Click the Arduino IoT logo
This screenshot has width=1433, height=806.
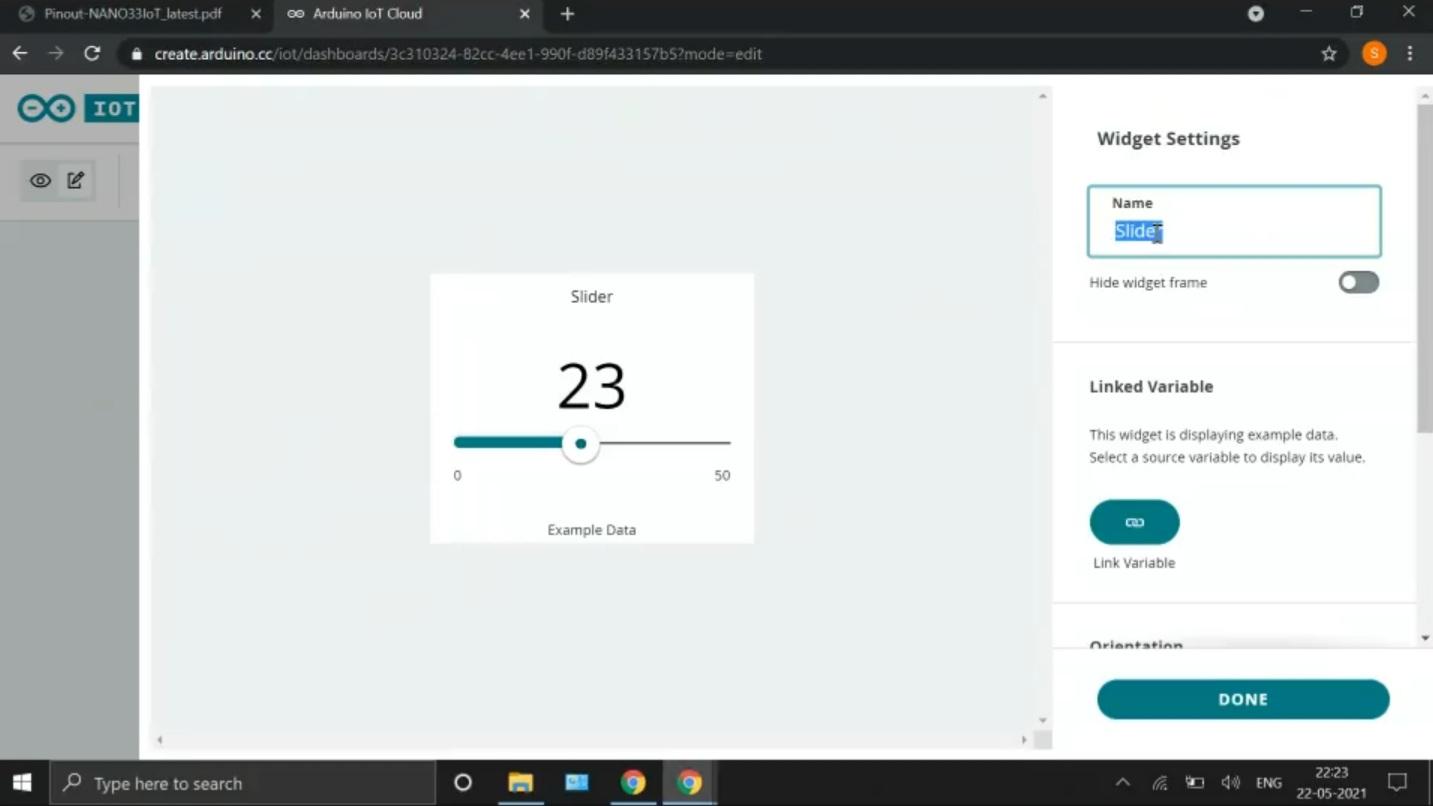77,108
